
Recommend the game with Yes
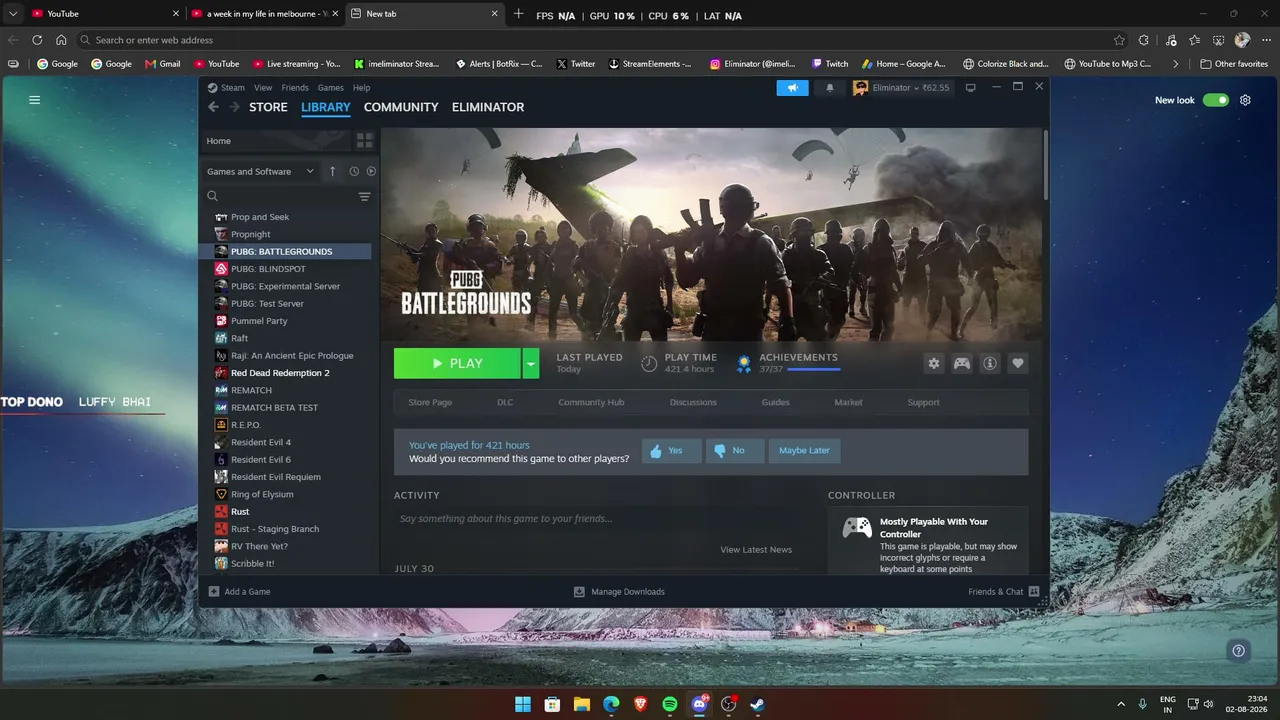coord(671,451)
